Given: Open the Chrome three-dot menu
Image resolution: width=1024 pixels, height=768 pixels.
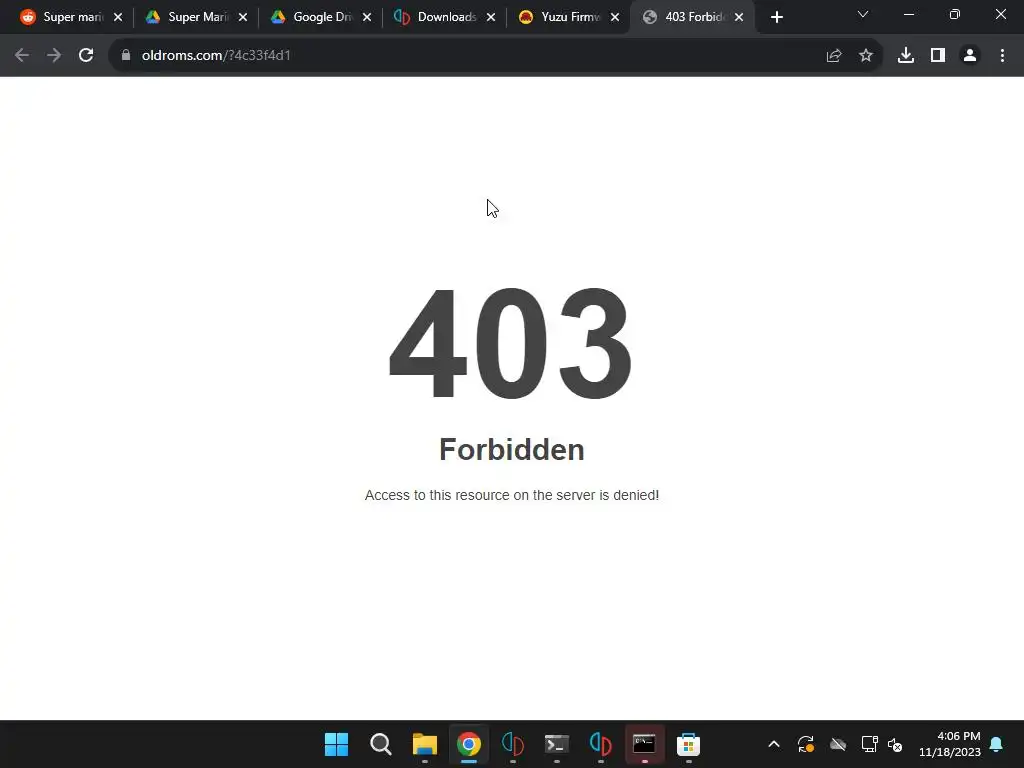Looking at the screenshot, I should click(1002, 56).
